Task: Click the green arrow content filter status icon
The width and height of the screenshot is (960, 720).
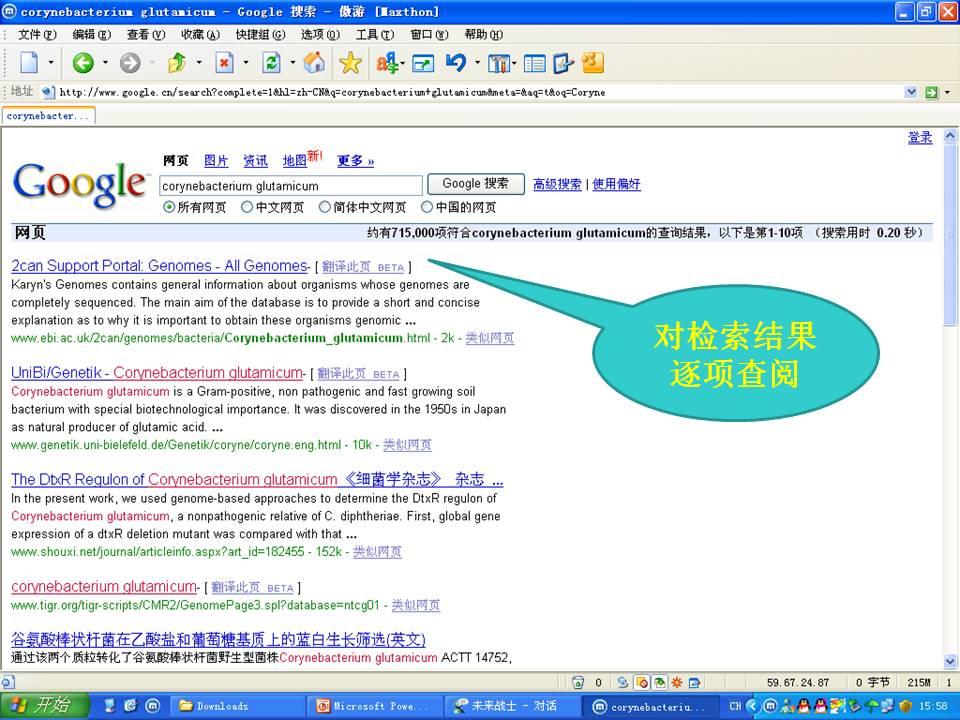Action: point(659,682)
